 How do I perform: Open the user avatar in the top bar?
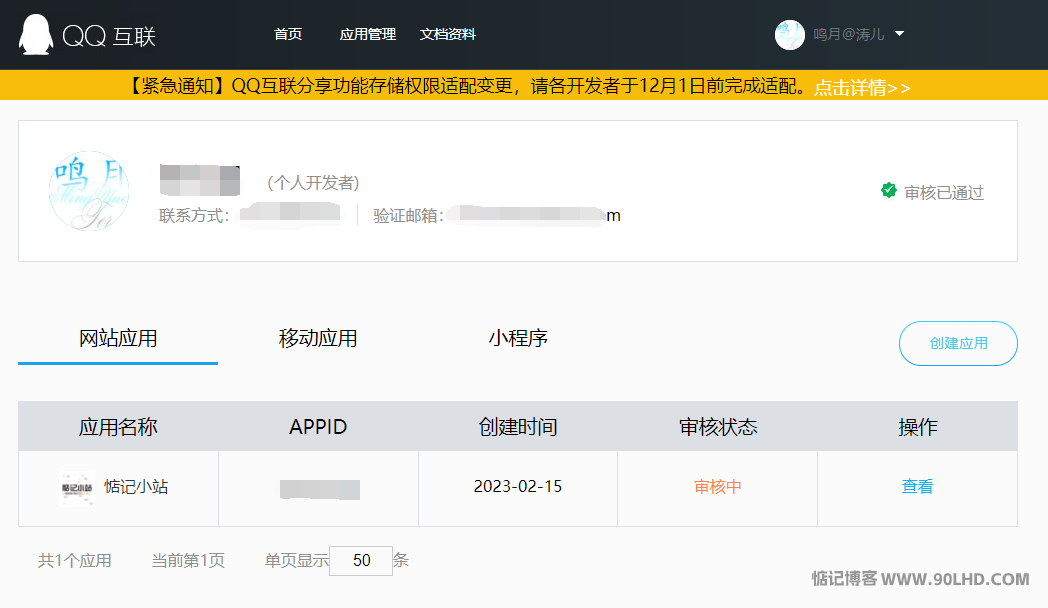coord(789,35)
